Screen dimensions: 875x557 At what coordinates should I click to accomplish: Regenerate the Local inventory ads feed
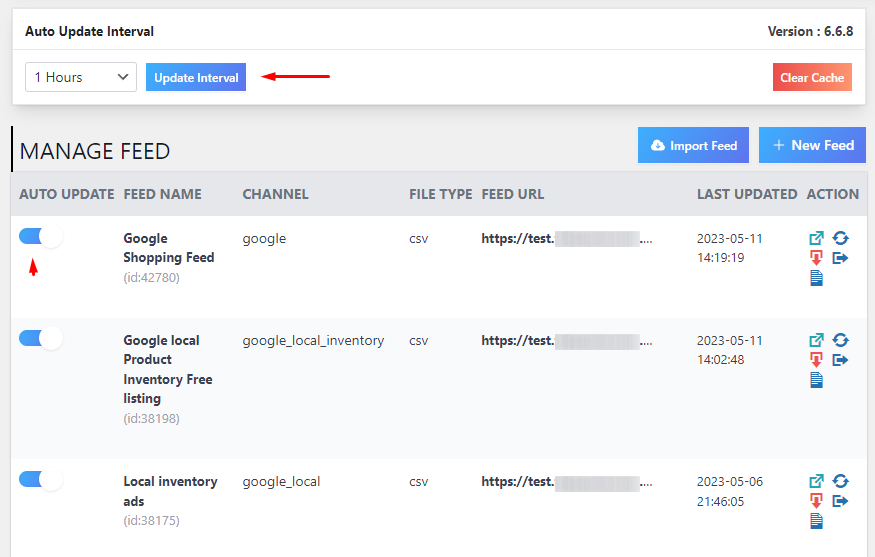click(840, 481)
